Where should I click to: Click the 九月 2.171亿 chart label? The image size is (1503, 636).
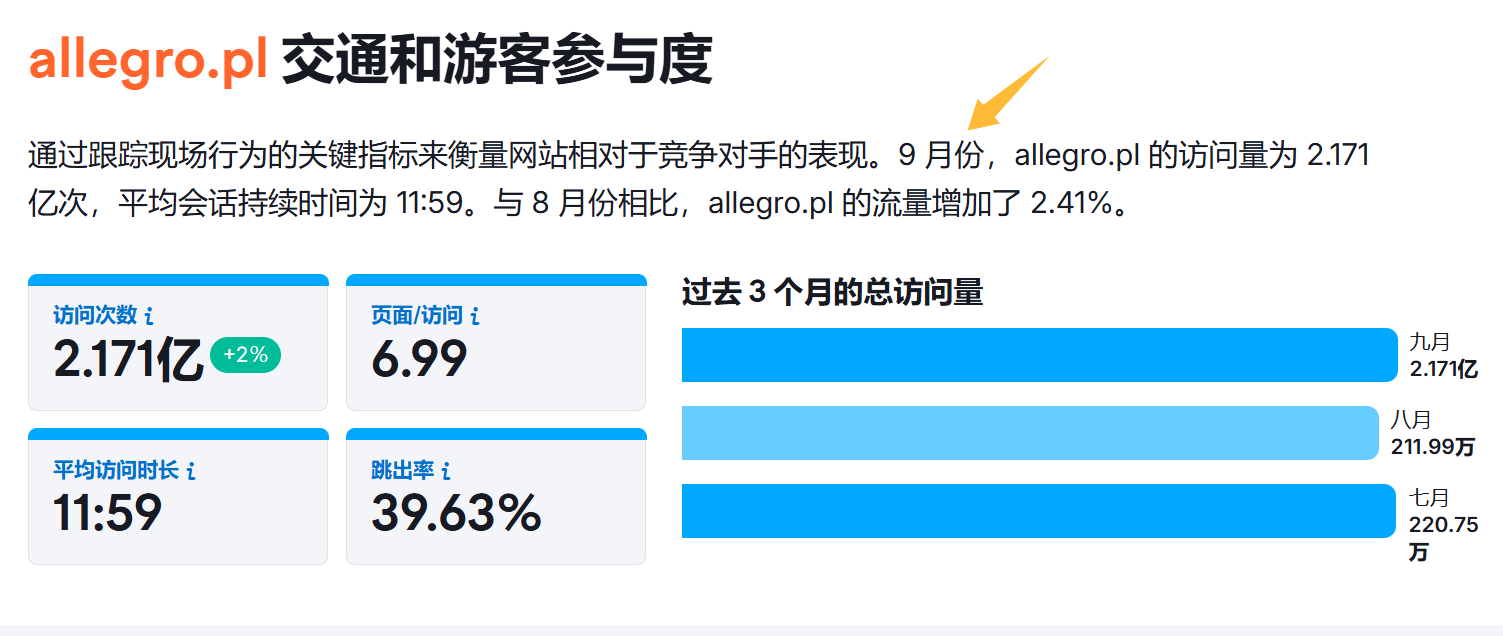pos(1444,355)
